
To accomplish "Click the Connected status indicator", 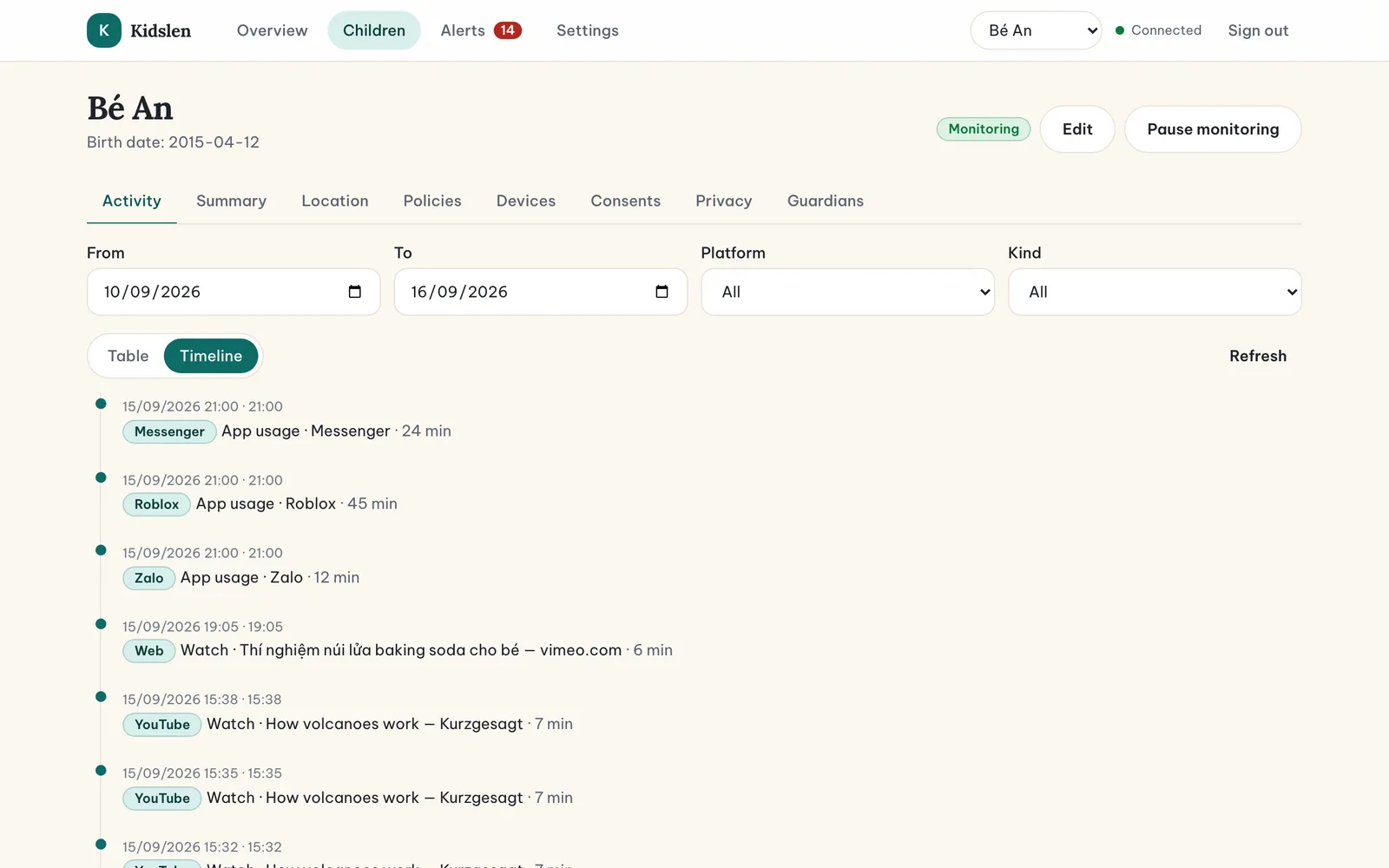I will [1159, 30].
